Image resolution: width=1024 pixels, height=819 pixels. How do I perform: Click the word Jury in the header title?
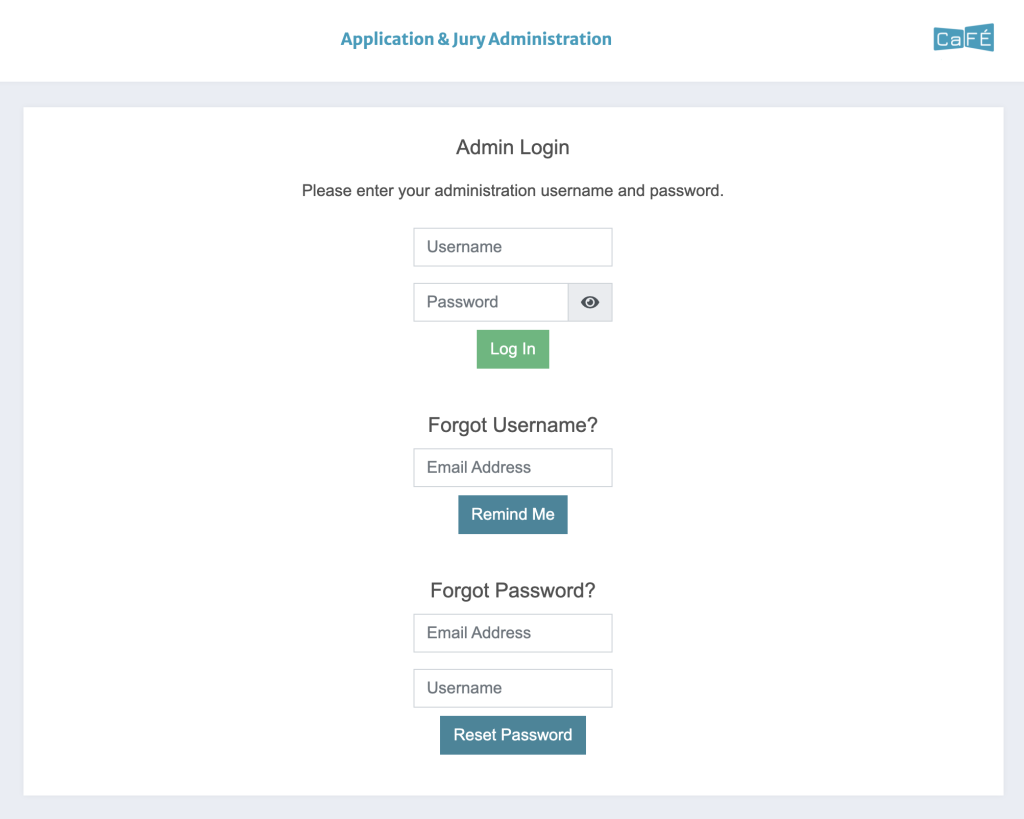point(468,39)
